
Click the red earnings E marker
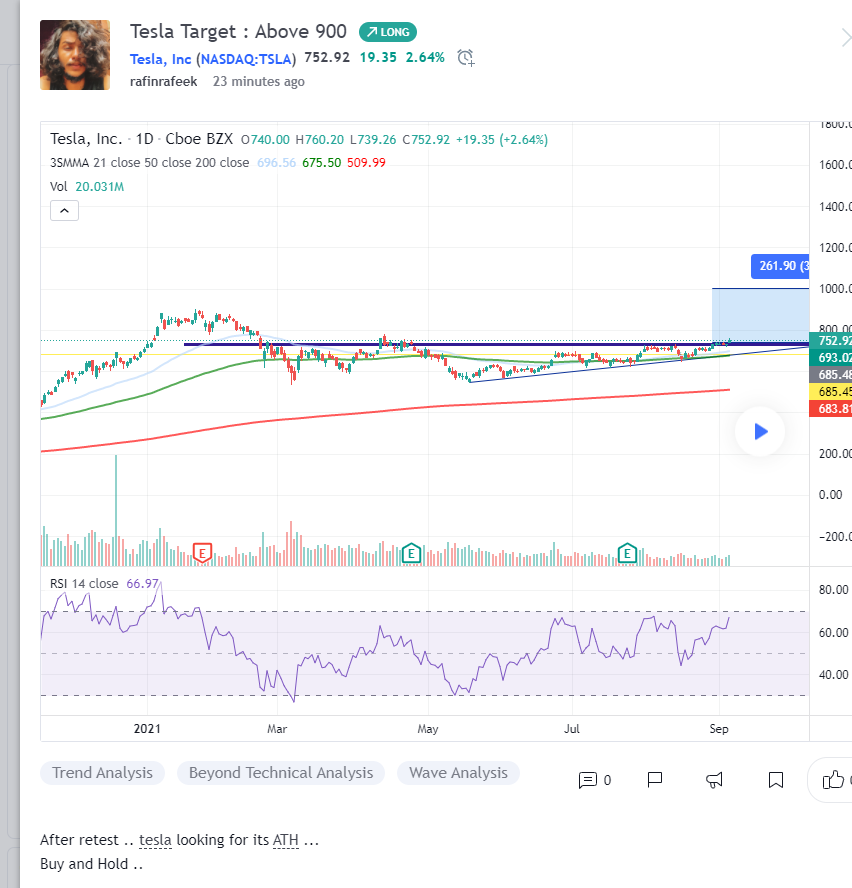pyautogui.click(x=202, y=552)
